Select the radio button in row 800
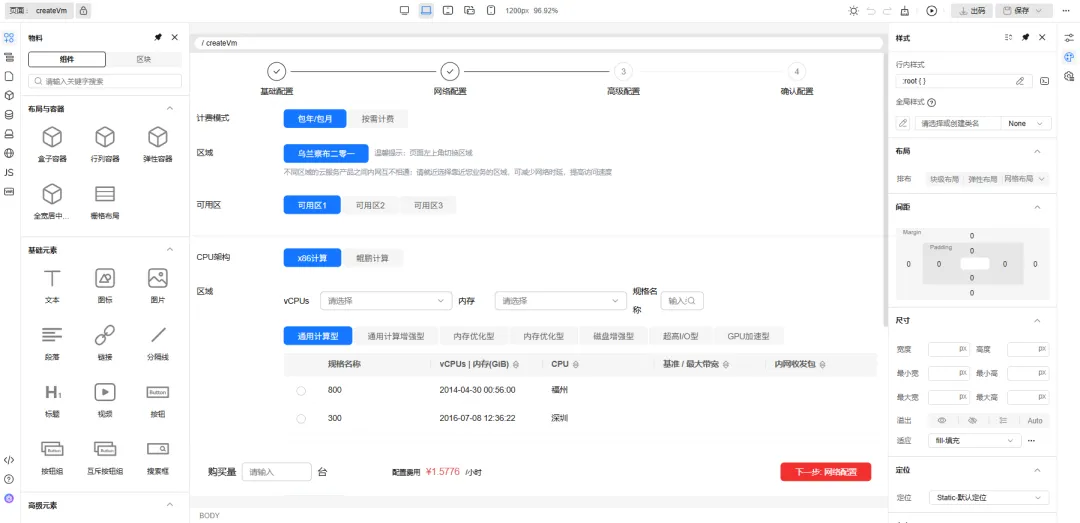Image resolution: width=1080 pixels, height=523 pixels. click(301, 391)
